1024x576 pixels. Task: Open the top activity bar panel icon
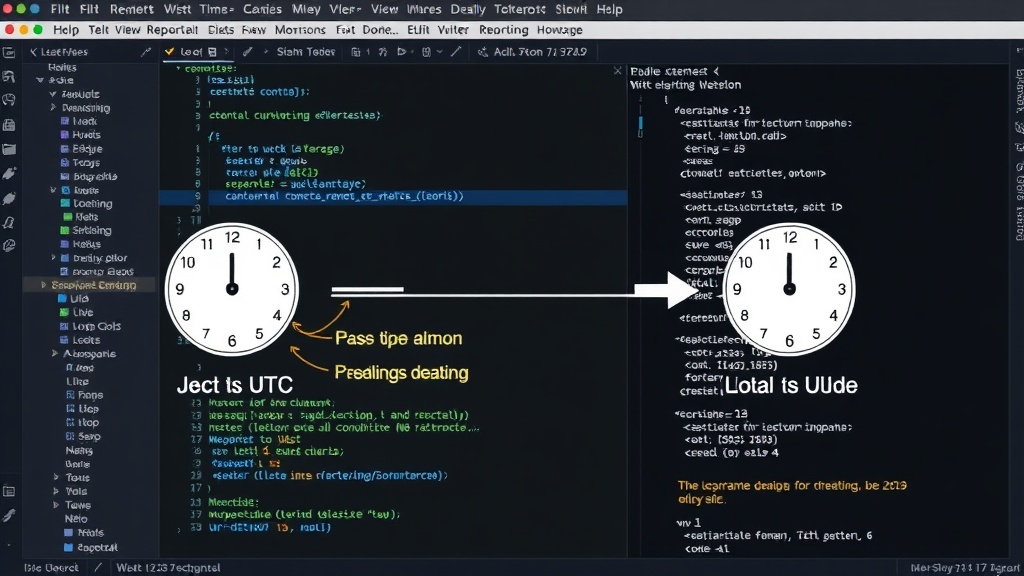click(8, 53)
